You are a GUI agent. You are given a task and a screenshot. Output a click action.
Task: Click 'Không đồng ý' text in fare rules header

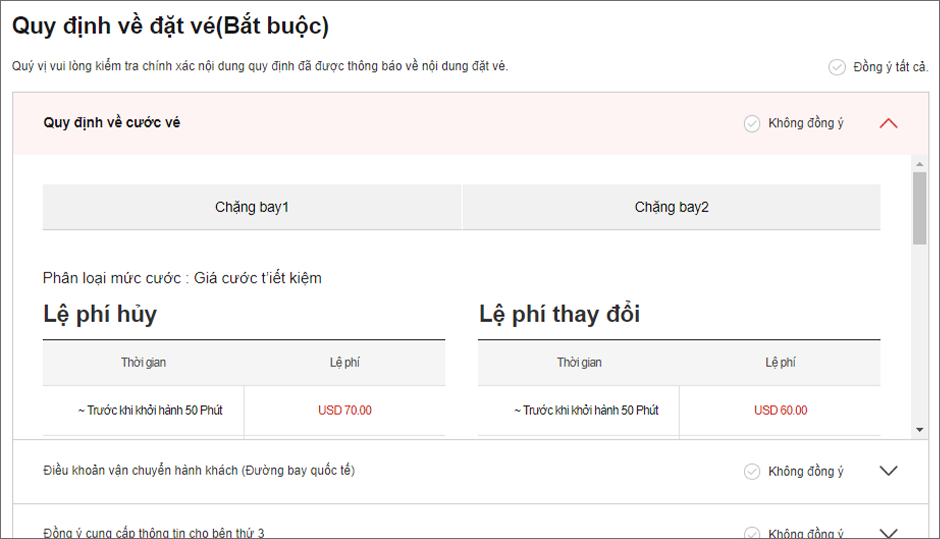click(806, 124)
